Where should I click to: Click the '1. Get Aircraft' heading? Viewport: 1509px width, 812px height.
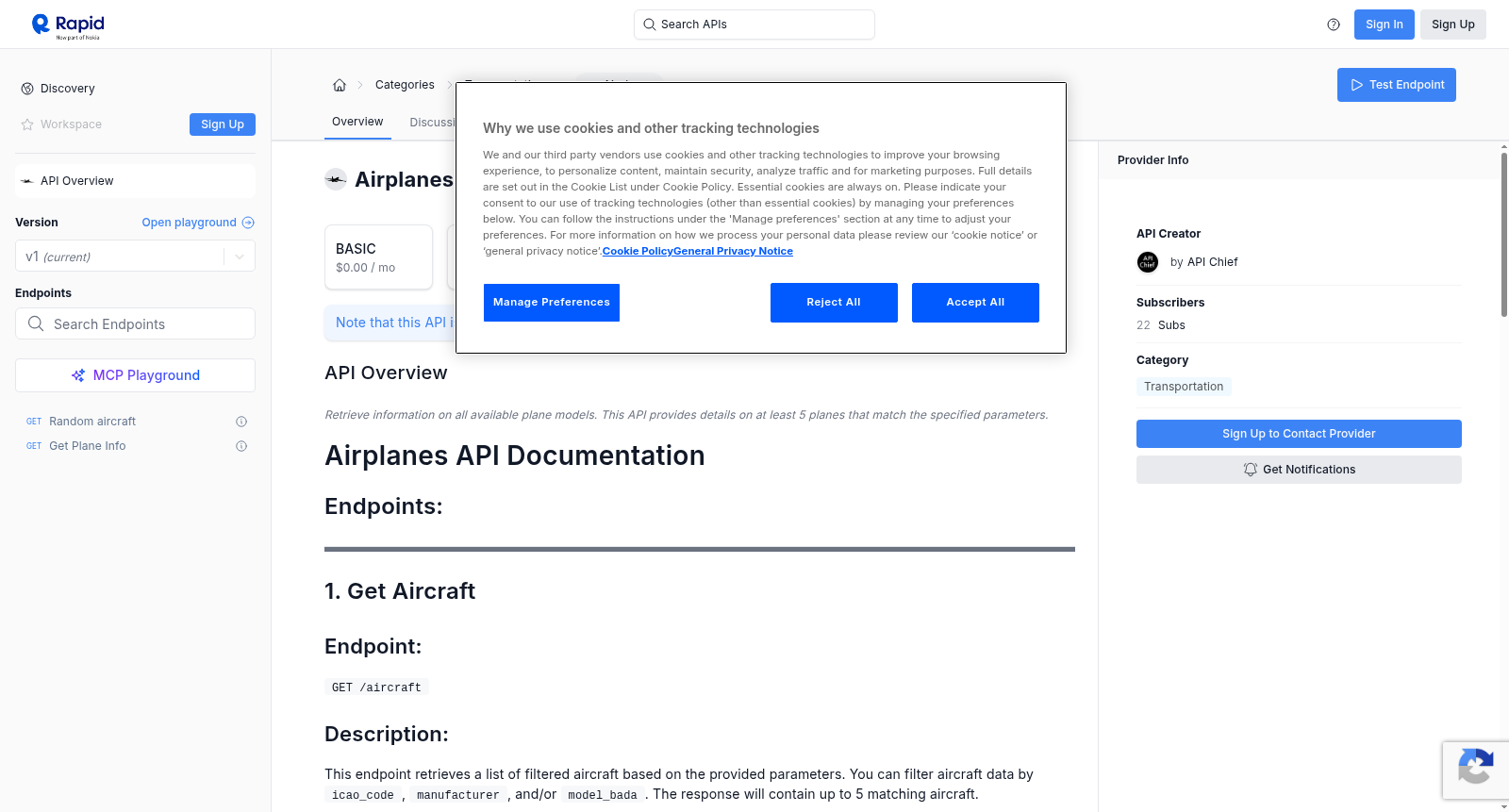click(400, 591)
